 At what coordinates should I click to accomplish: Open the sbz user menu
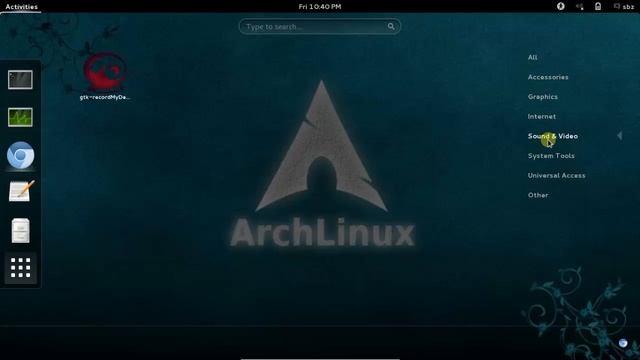[x=624, y=7]
